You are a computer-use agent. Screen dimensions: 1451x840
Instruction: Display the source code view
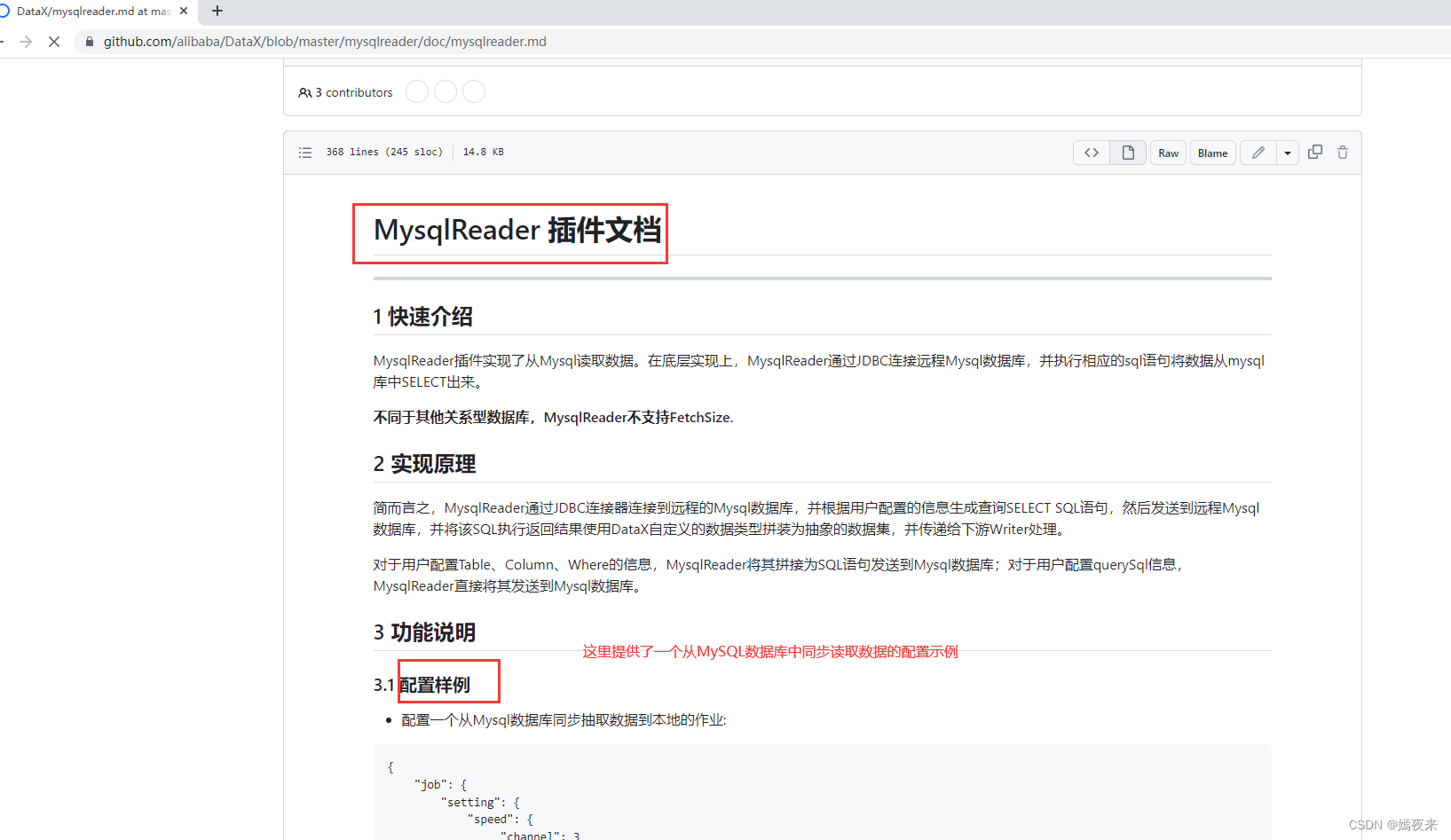1092,153
